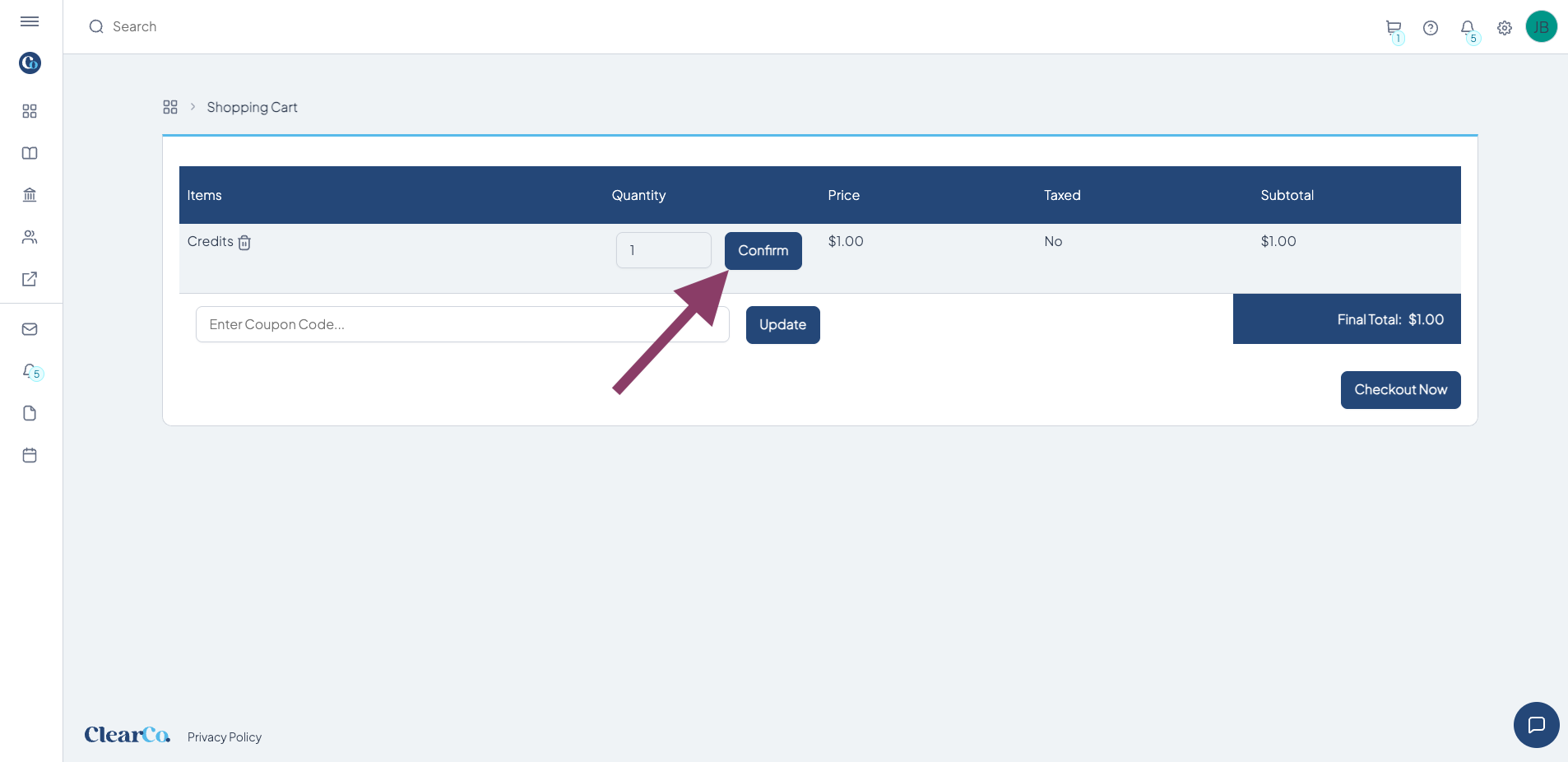The height and width of the screenshot is (762, 1568).
Task: Click the Price cell $1.00
Action: 846,241
